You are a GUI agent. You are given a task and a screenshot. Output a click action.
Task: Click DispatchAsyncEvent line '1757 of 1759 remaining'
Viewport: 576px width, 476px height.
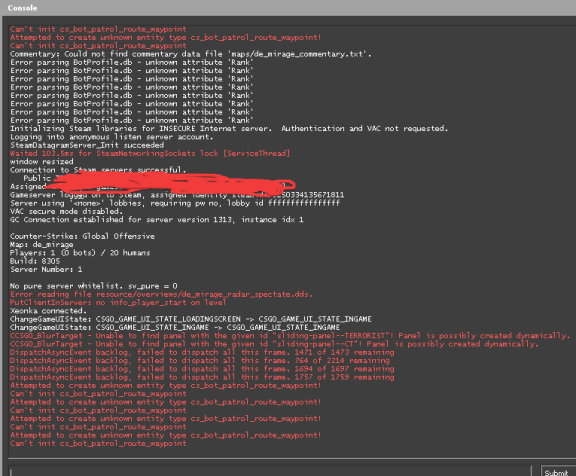202,377
